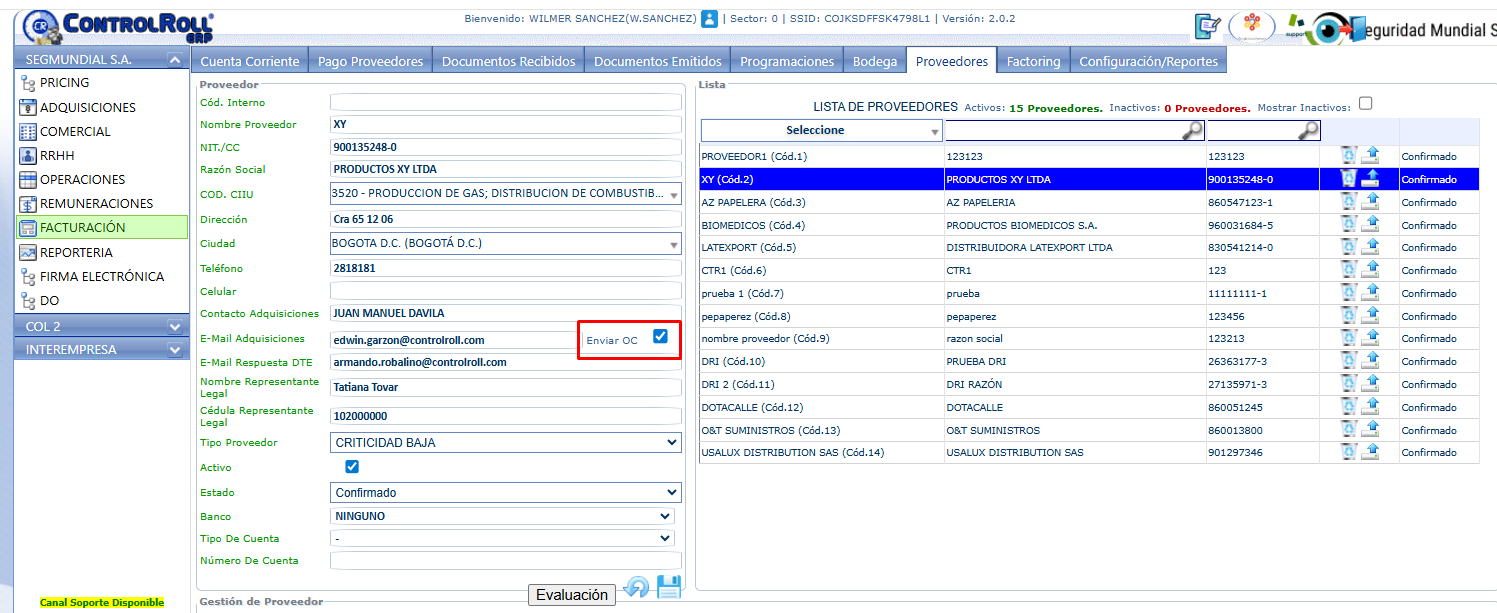
Task: Open the Estado dropdown
Action: coord(506,493)
